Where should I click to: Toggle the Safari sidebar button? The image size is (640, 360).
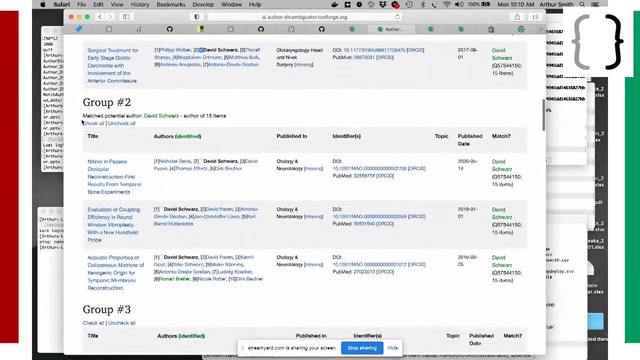(127, 17)
